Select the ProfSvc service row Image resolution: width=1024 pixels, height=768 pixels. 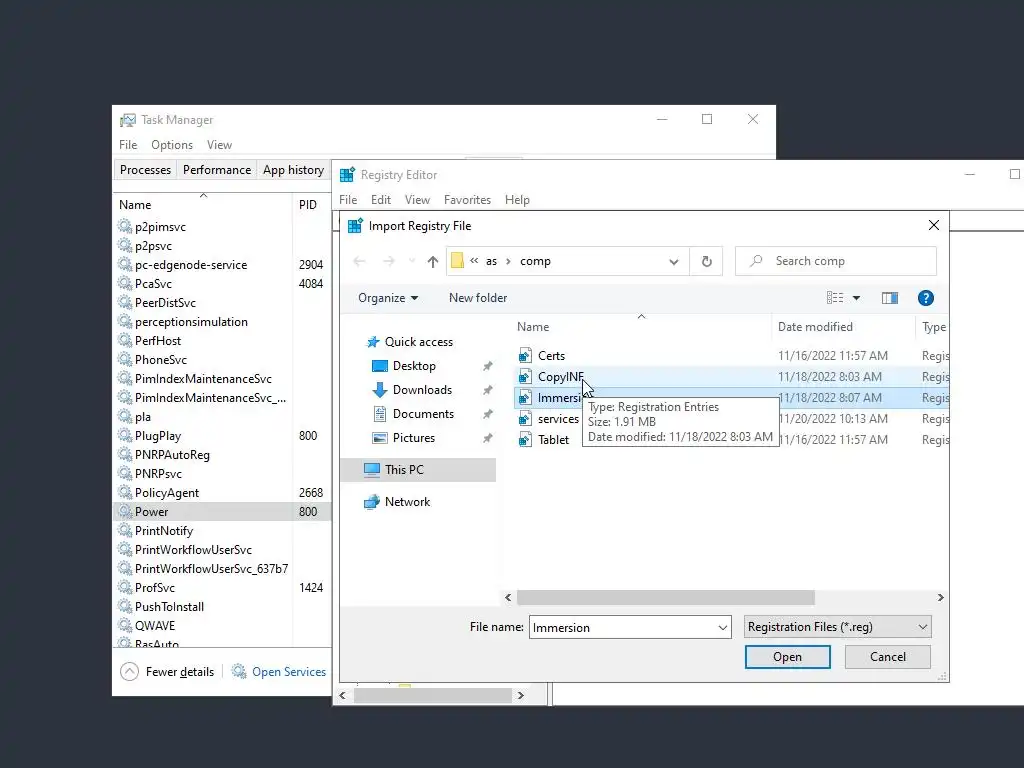(222, 588)
